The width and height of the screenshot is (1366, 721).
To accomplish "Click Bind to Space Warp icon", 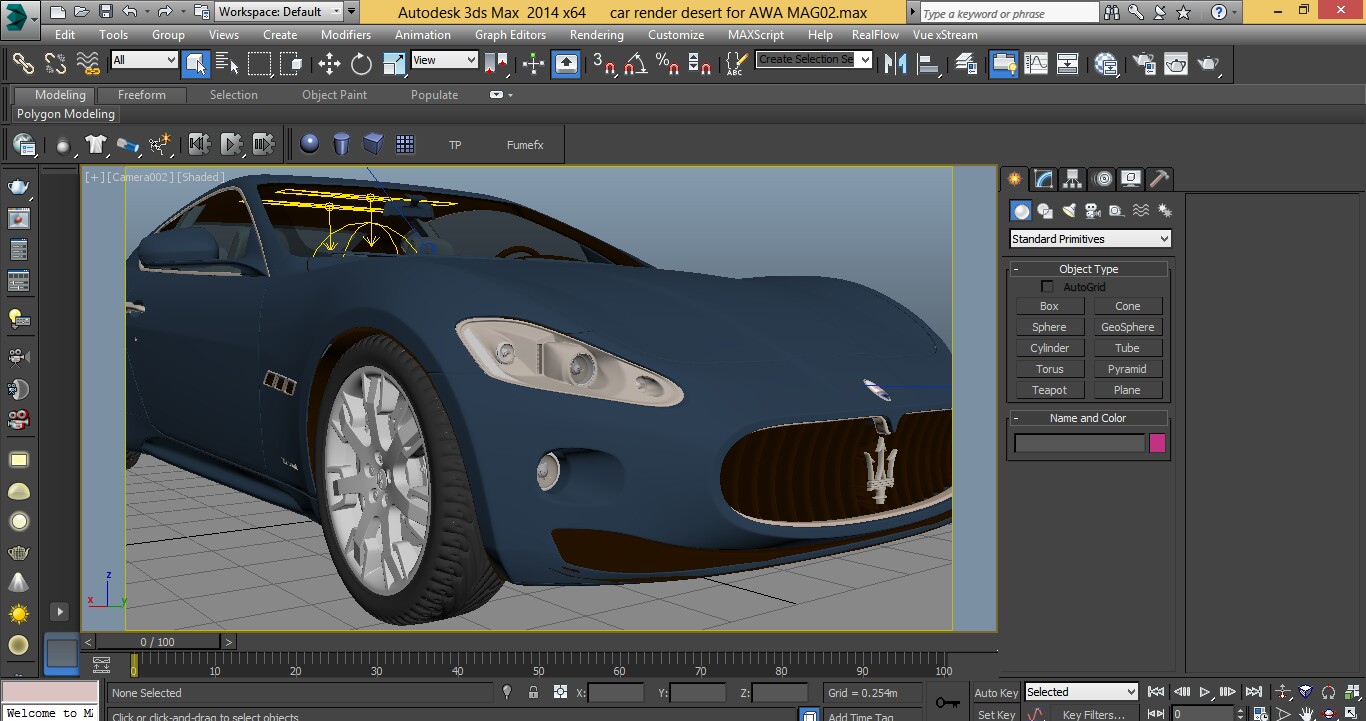I will pos(89,63).
